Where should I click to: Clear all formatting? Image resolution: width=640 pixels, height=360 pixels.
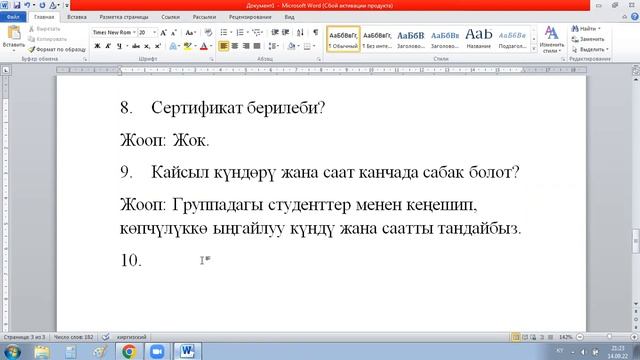click(x=209, y=33)
